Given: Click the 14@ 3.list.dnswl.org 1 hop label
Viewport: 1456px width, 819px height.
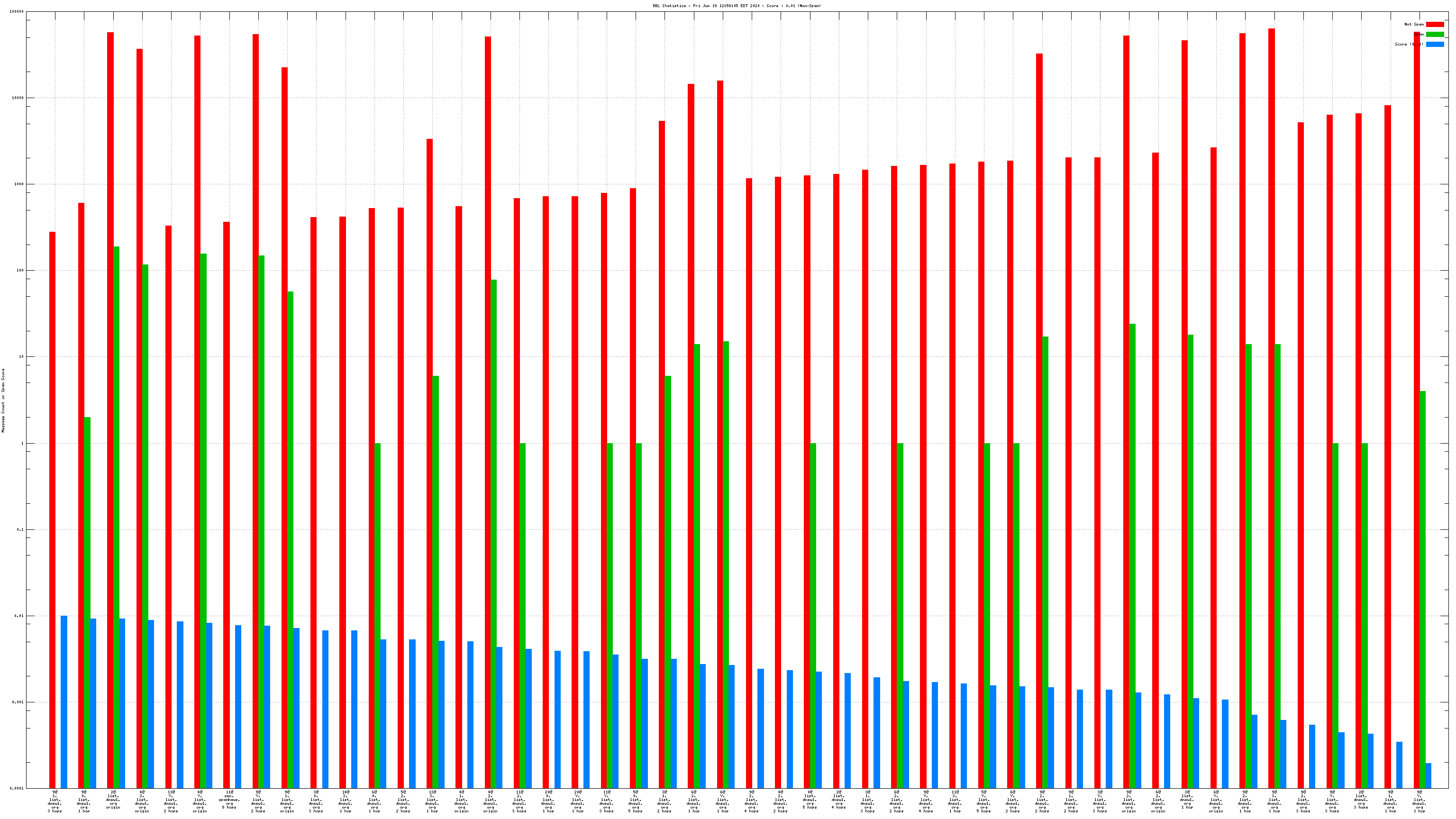Looking at the screenshot, I should point(346,801).
